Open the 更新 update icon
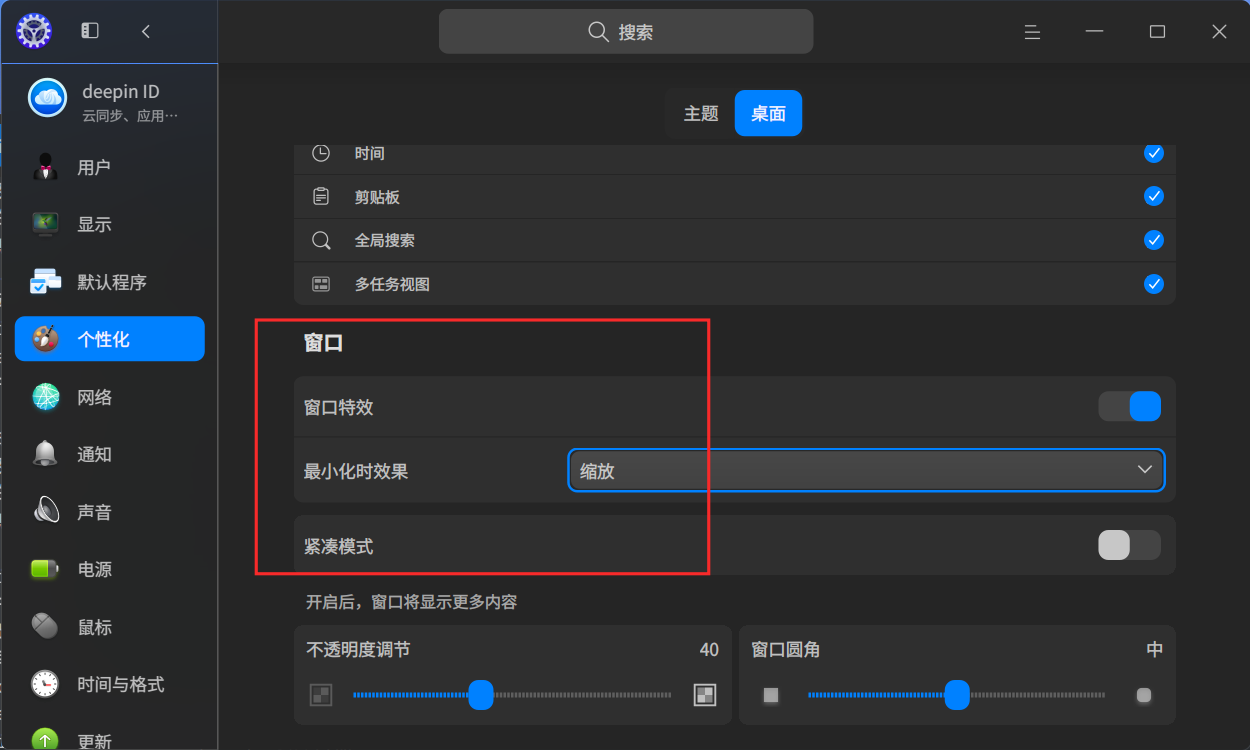This screenshot has width=1250, height=750. point(45,741)
